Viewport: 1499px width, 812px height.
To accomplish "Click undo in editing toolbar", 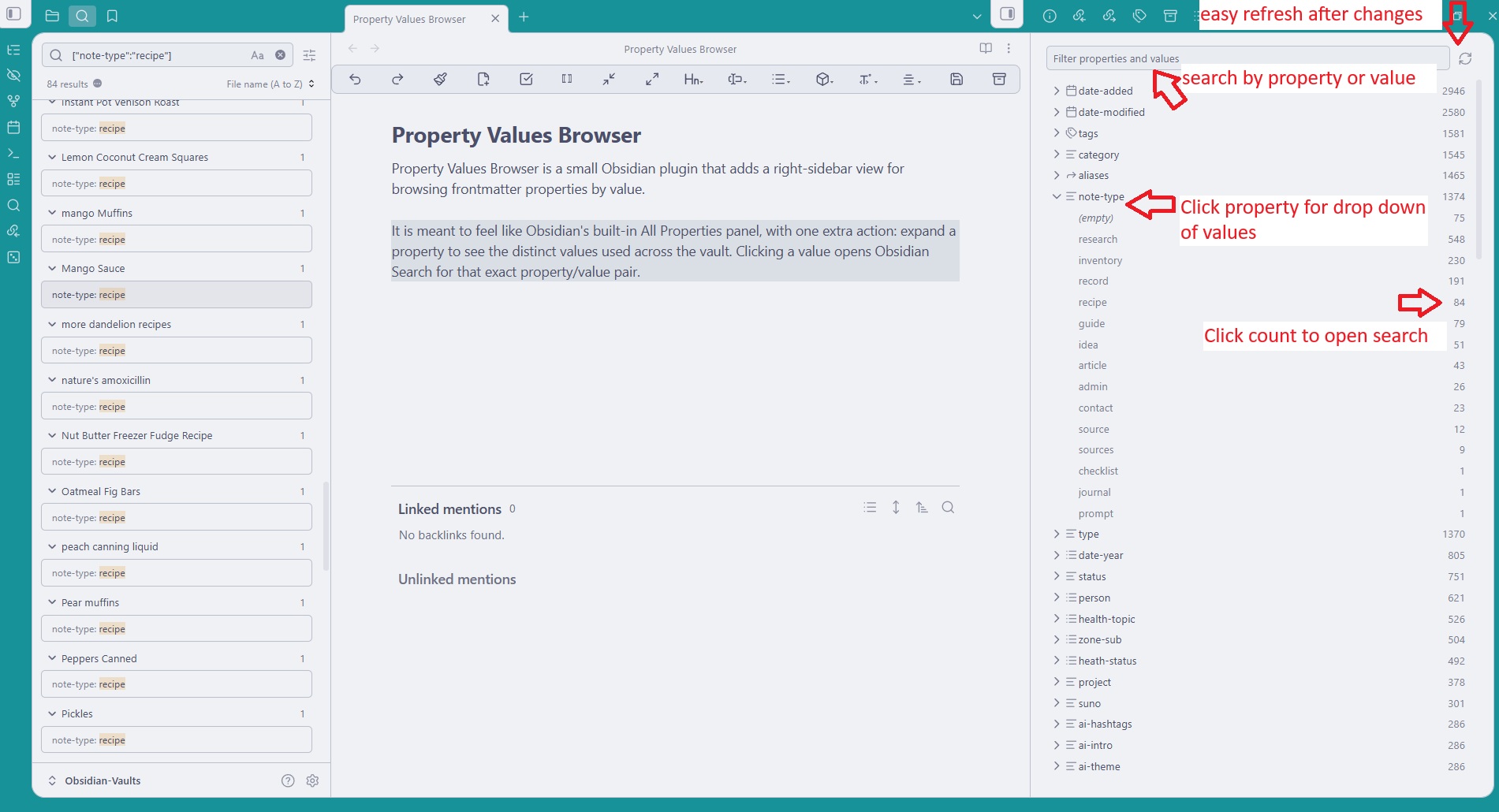I will (x=355, y=79).
